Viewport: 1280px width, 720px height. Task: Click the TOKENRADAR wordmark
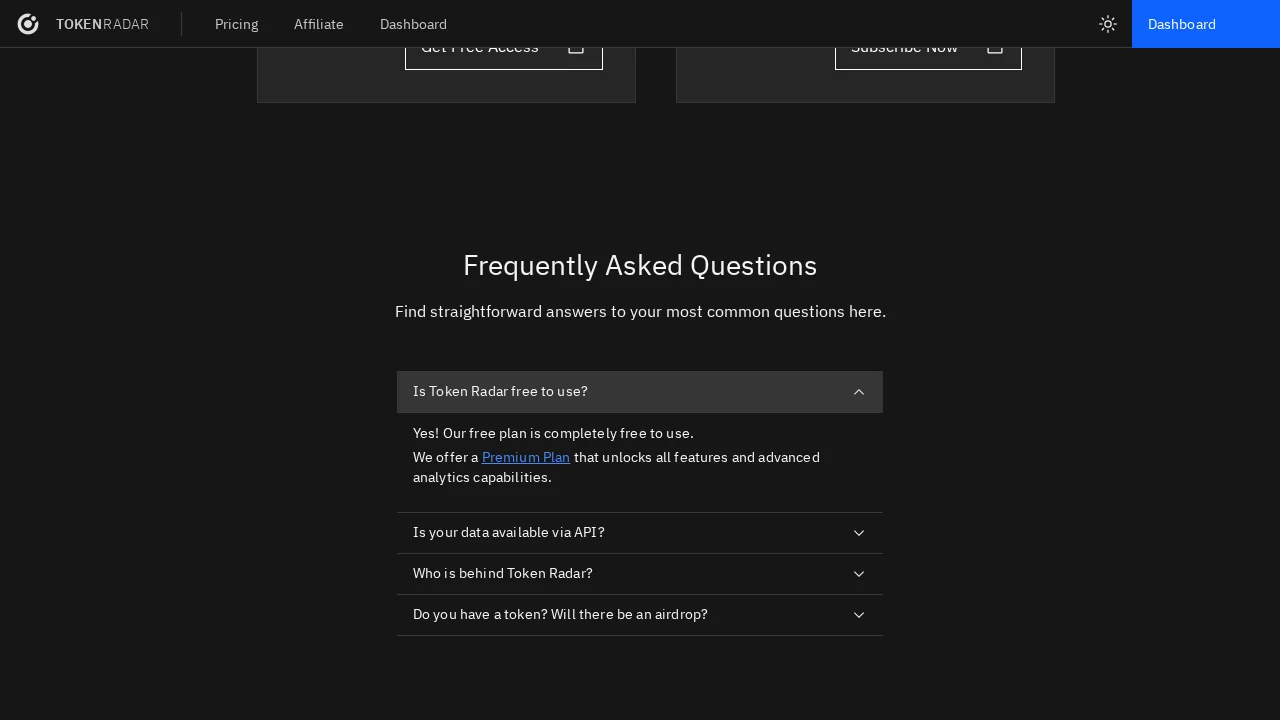(x=103, y=24)
